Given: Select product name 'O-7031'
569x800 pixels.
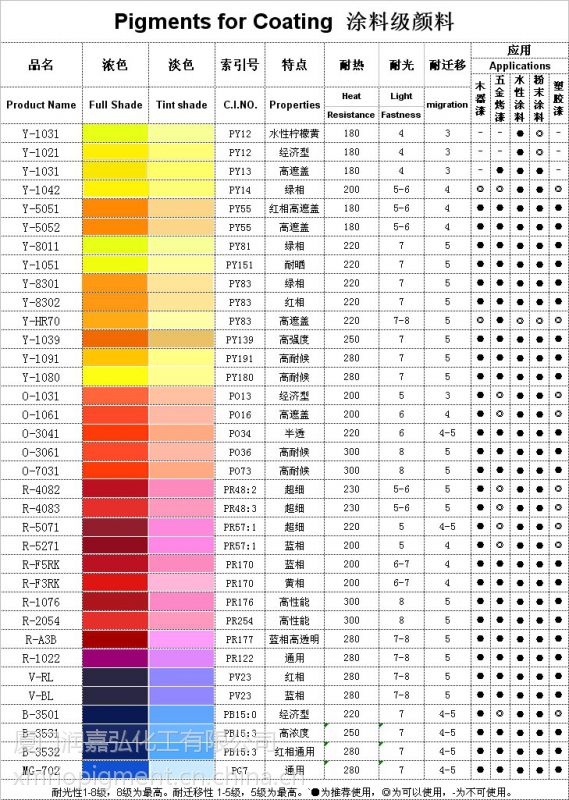Looking at the screenshot, I should click(41, 471).
